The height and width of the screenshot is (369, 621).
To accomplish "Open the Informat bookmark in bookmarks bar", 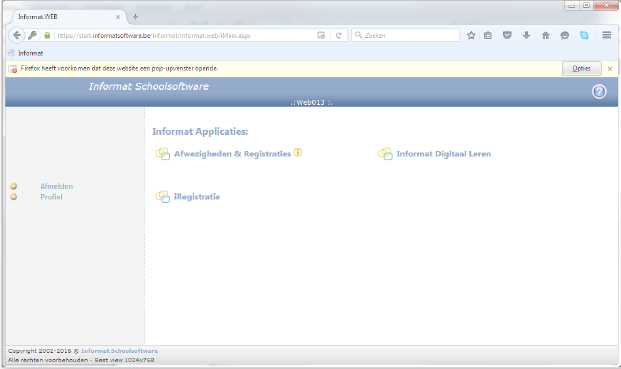I will [x=26, y=53].
